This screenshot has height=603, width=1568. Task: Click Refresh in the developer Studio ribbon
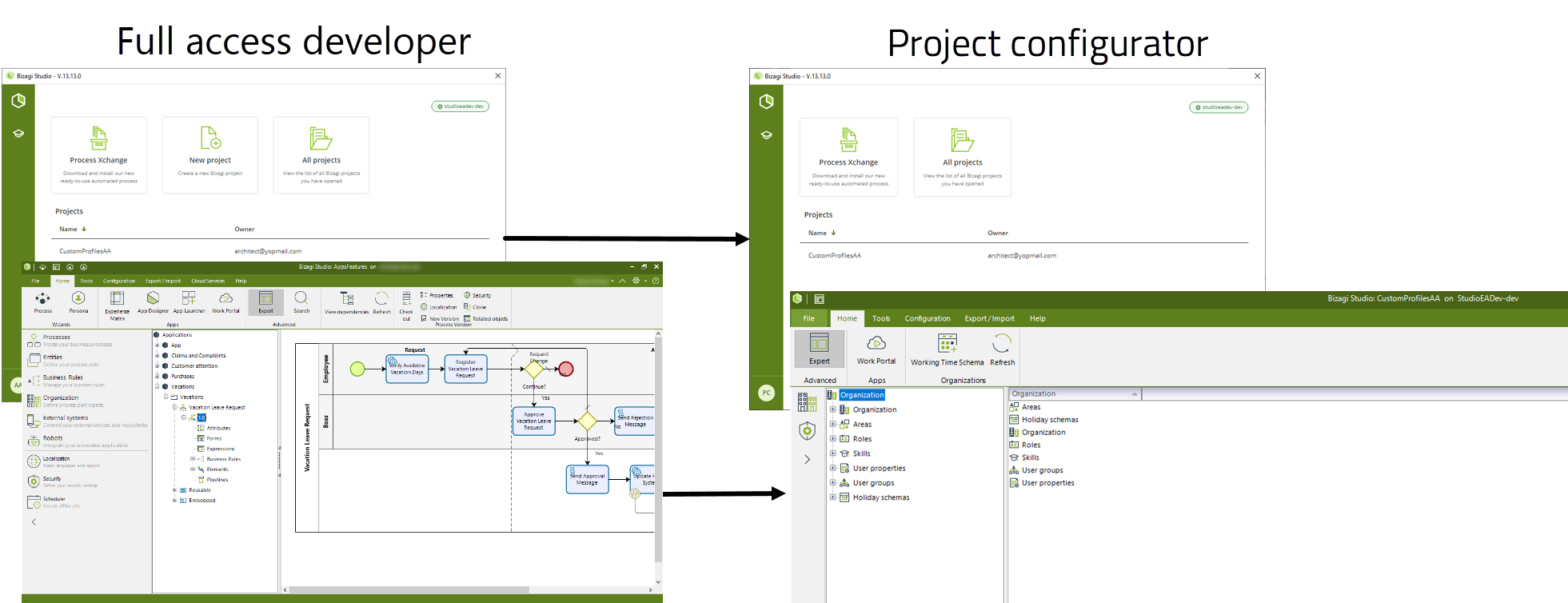coord(381,303)
